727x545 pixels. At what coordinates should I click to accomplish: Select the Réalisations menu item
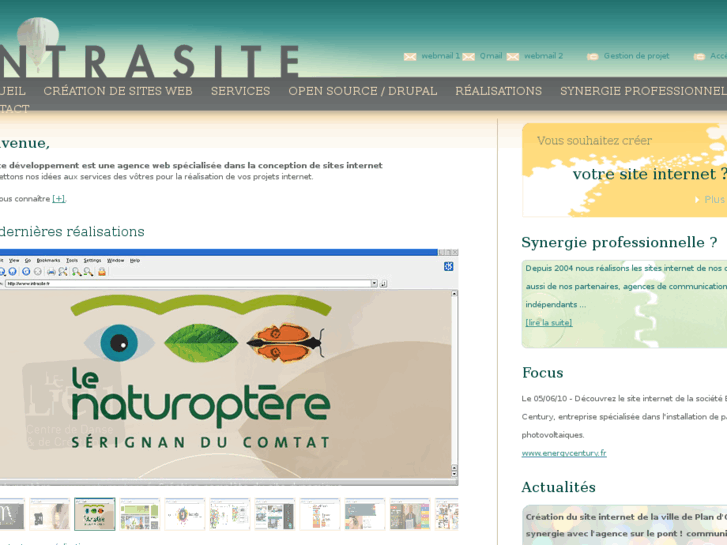[x=498, y=91]
